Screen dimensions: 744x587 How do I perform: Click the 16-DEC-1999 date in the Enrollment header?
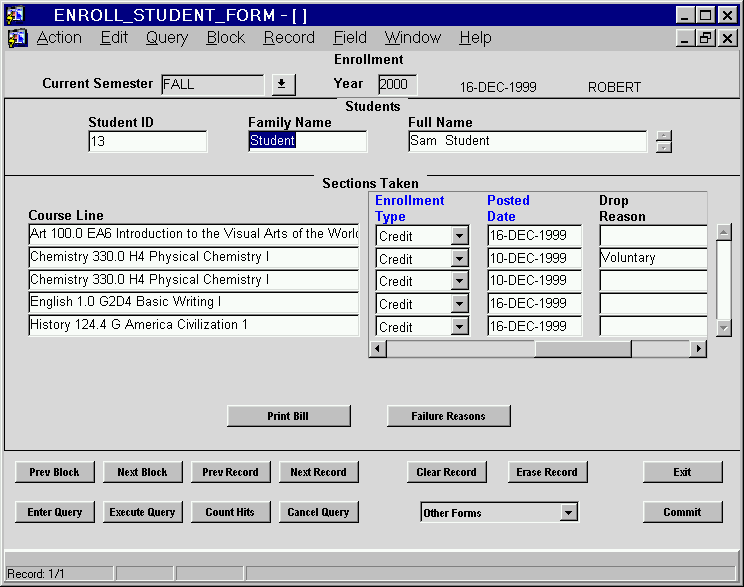pos(498,87)
